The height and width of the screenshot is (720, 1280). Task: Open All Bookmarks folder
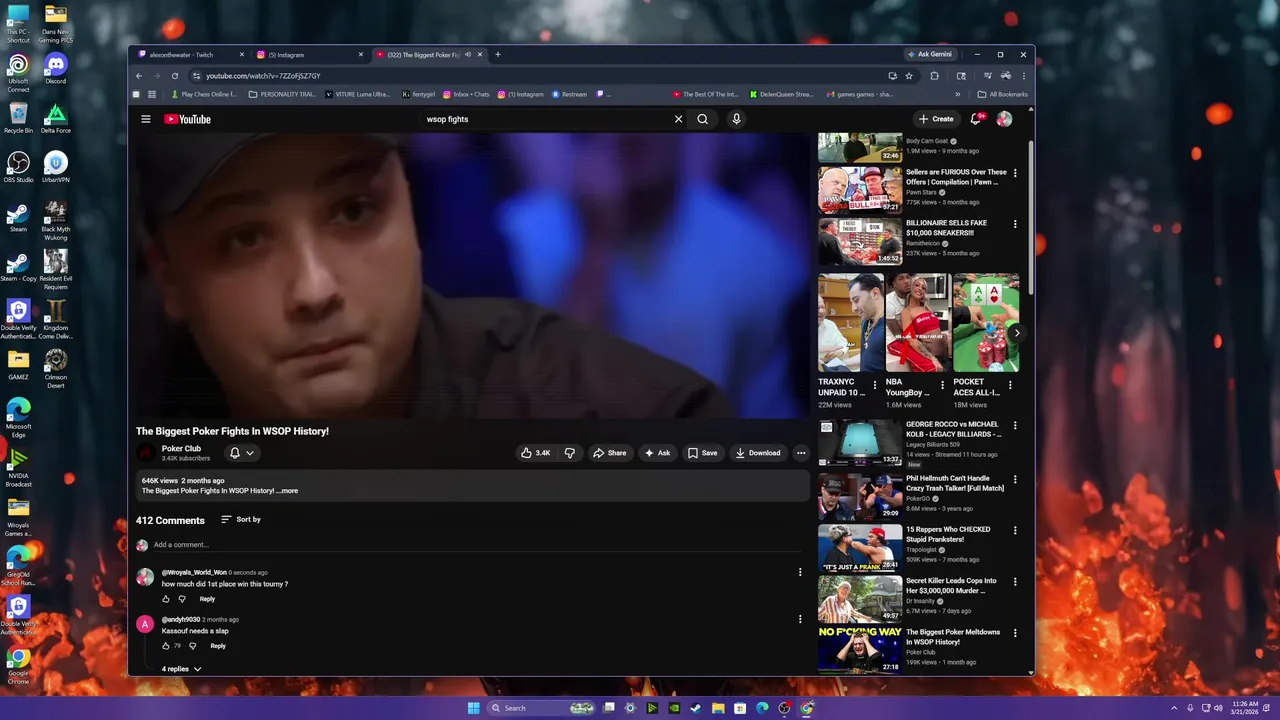1002,94
